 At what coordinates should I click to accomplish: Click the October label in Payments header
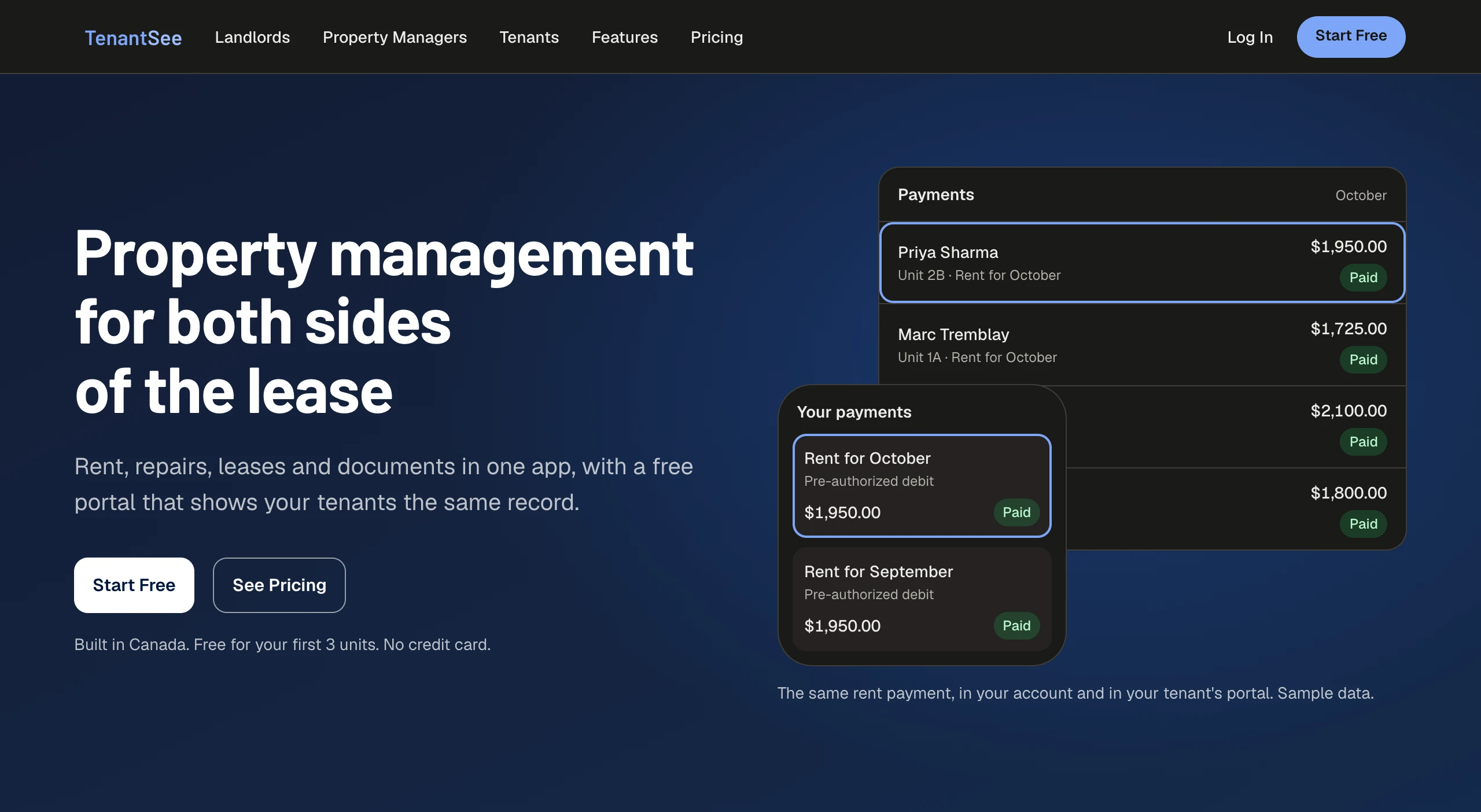pos(1361,195)
